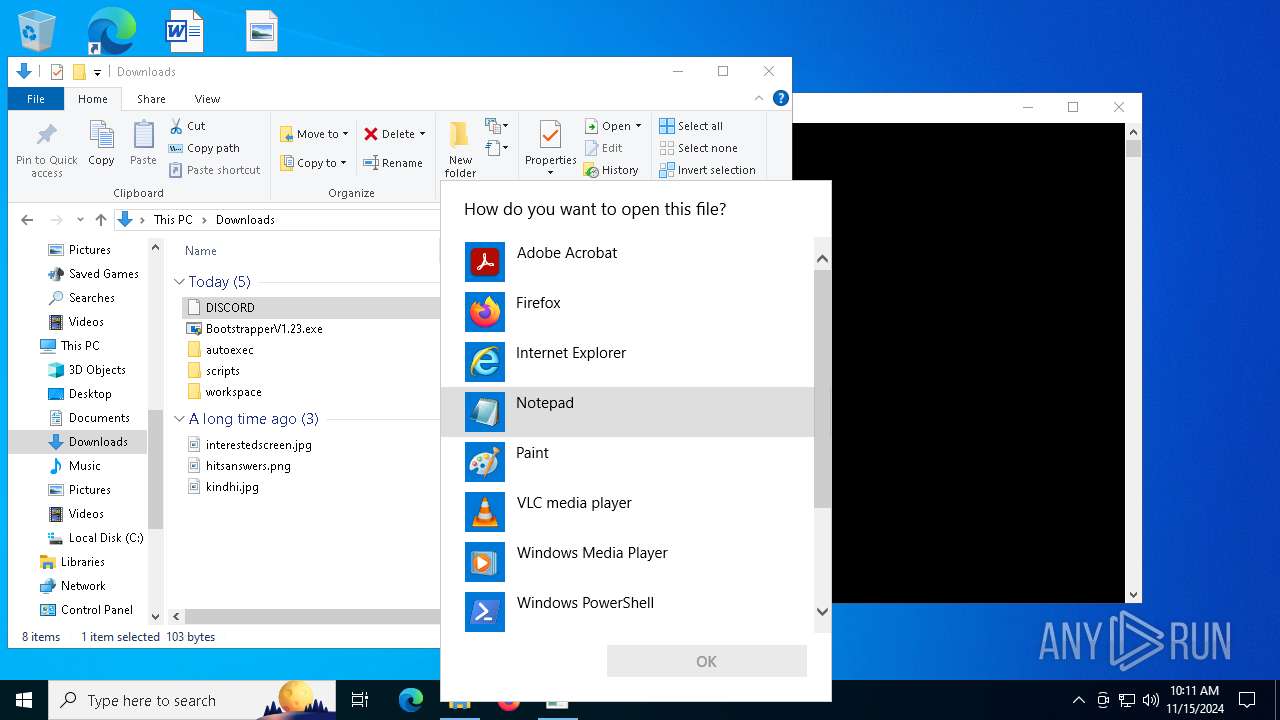
Task: Select Control Panel in navigation pane
Action: [x=86, y=609]
